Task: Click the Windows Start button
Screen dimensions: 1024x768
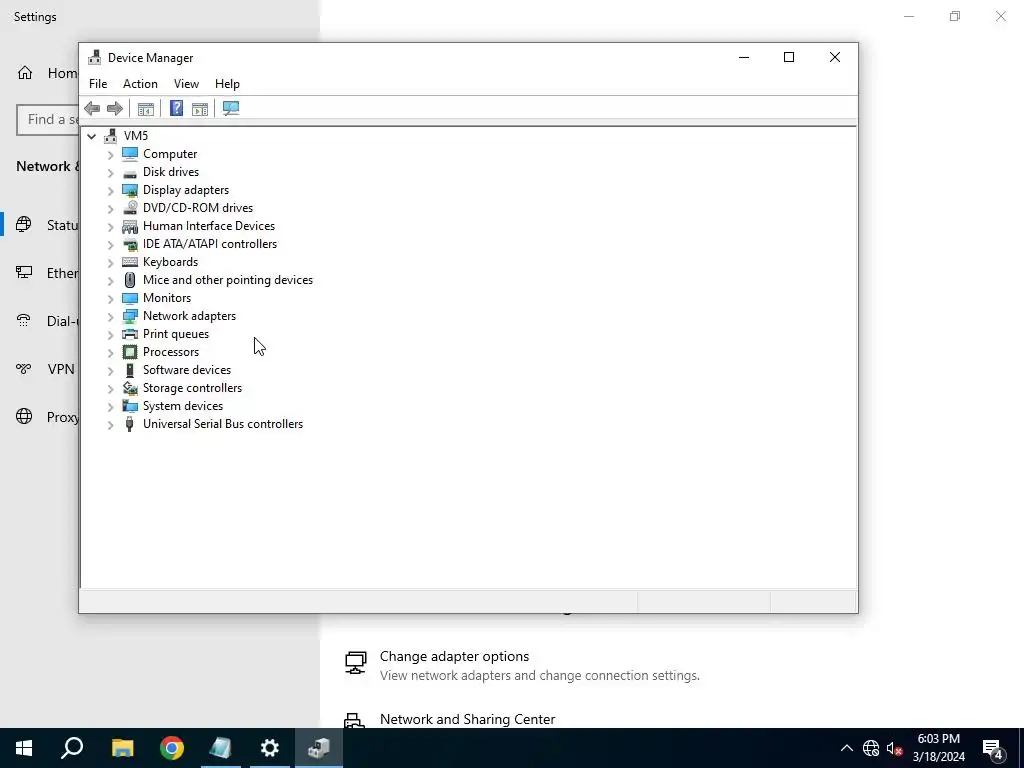Action: click(24, 748)
